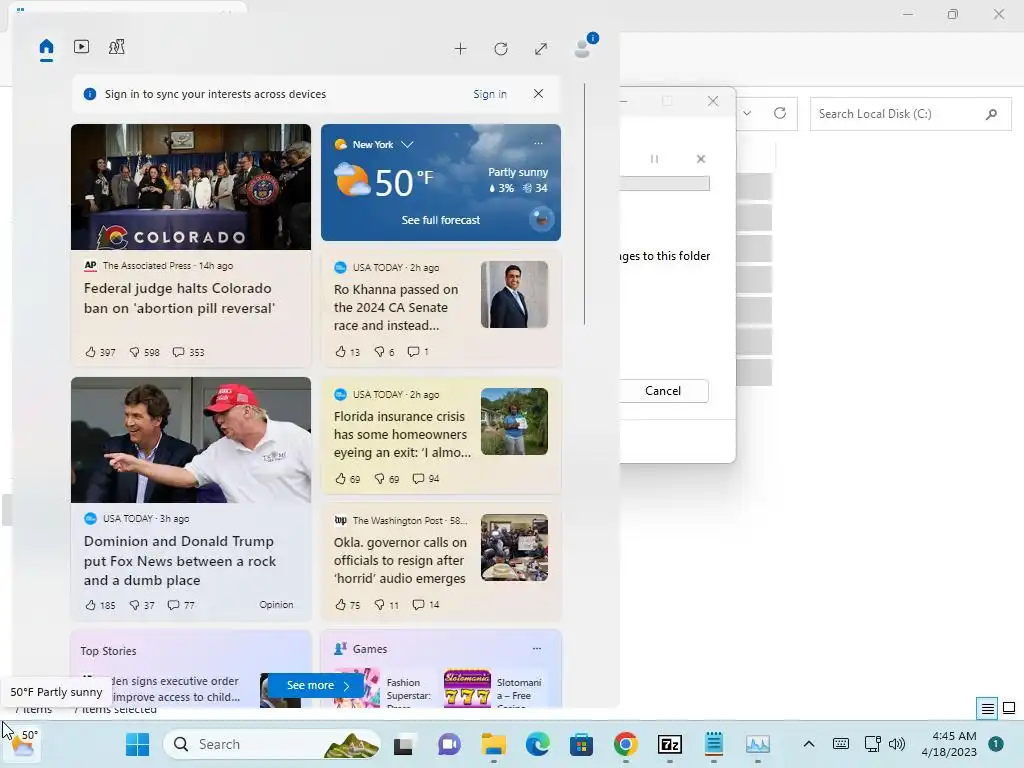This screenshot has height=768, width=1024.
Task: Switch Explorer to details view
Action: (x=987, y=708)
